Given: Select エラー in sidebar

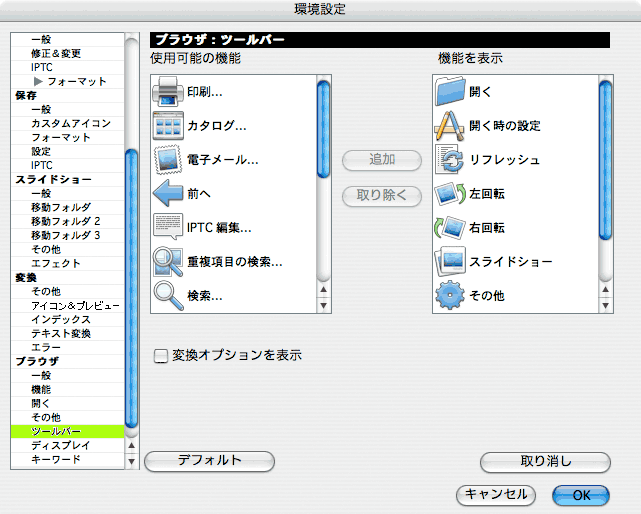Looking at the screenshot, I should [67, 347].
